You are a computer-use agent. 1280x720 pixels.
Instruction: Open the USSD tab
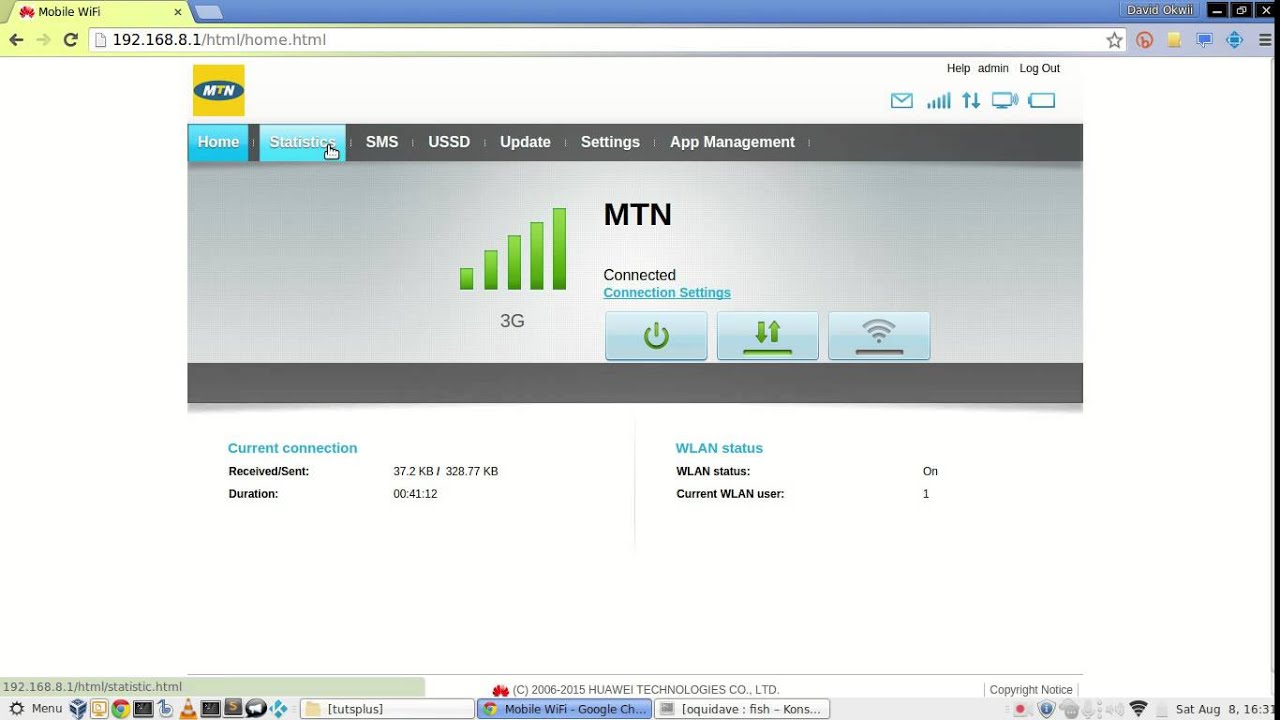[x=449, y=142]
